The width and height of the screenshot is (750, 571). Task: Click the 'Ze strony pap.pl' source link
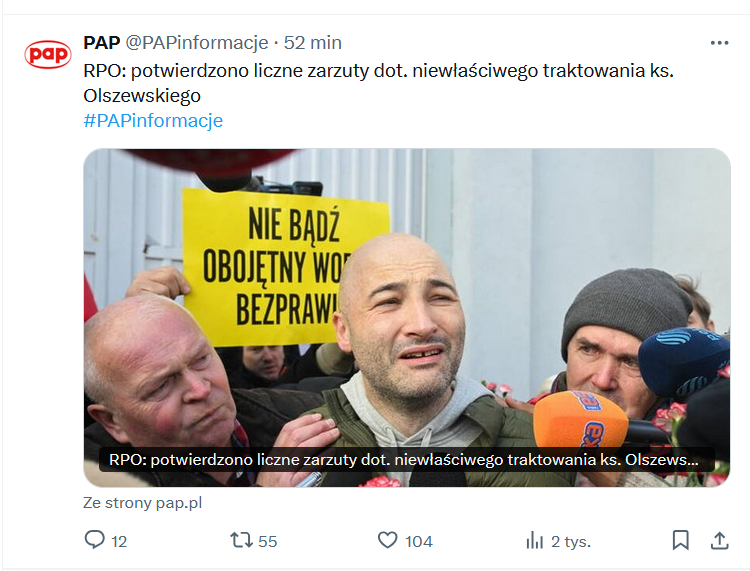[143, 503]
